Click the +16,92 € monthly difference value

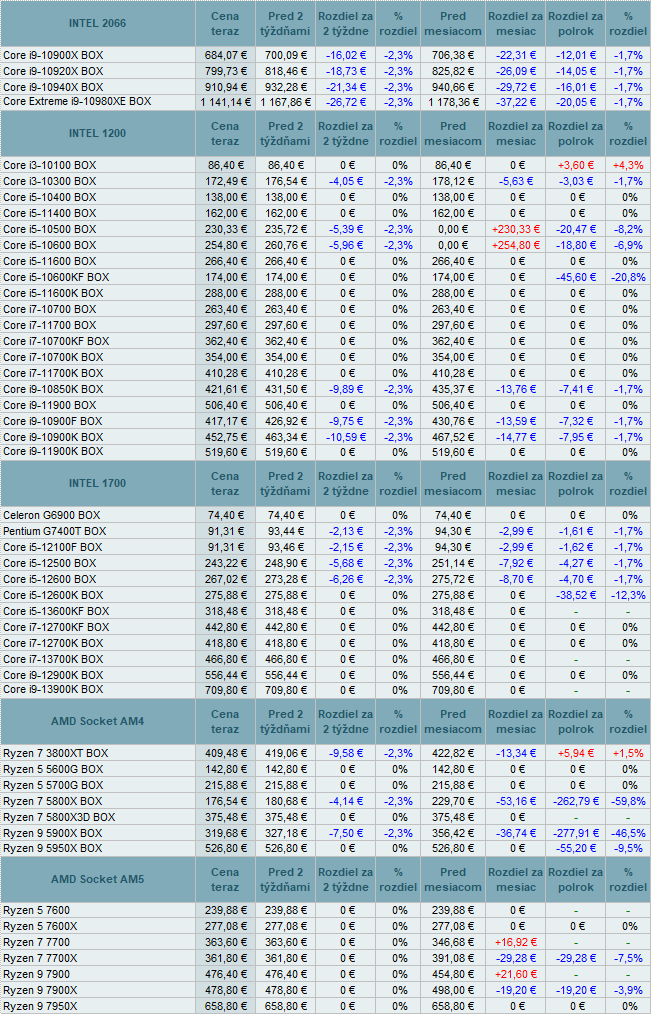click(x=516, y=942)
